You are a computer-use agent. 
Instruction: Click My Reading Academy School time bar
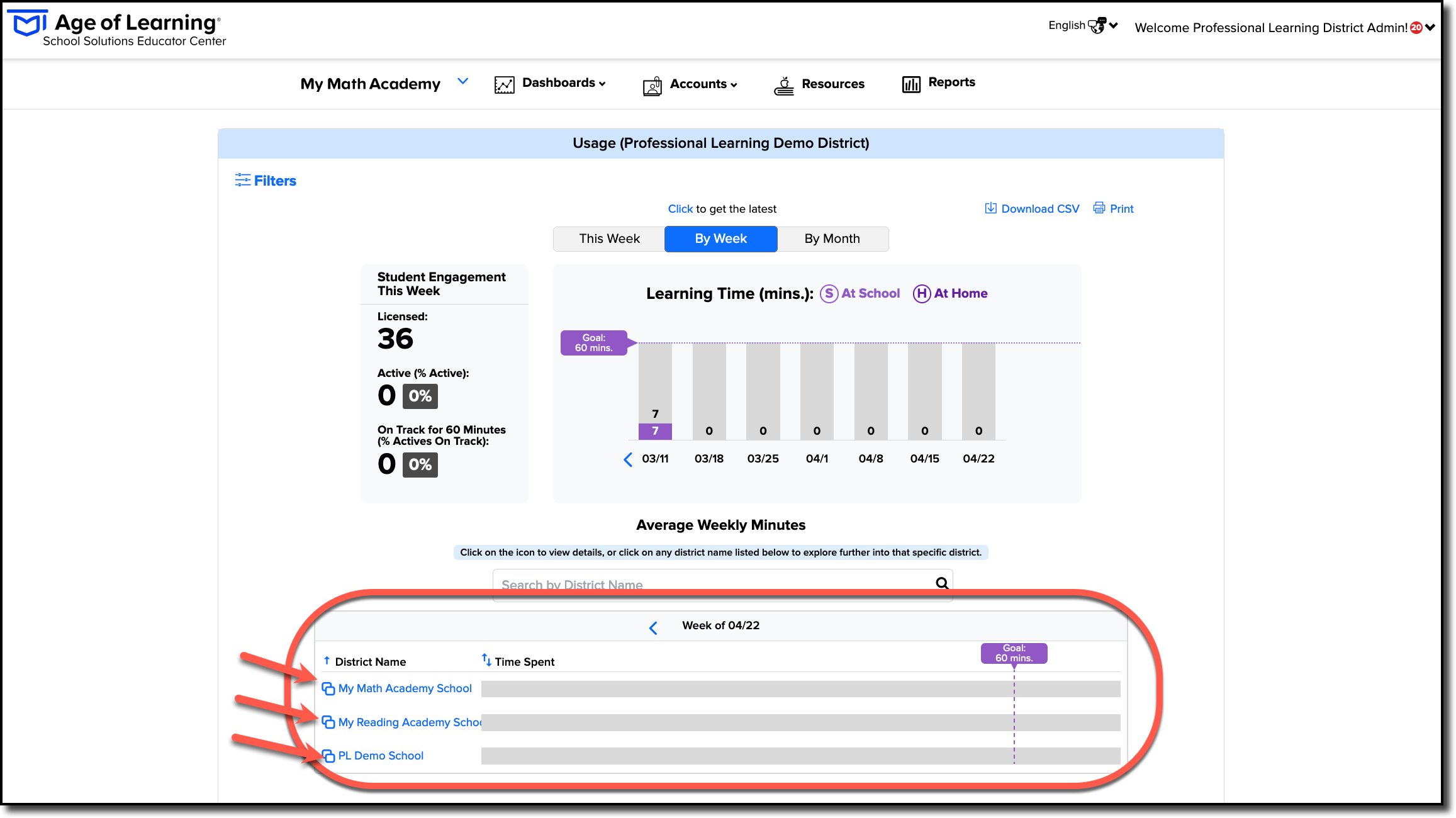[x=800, y=722]
